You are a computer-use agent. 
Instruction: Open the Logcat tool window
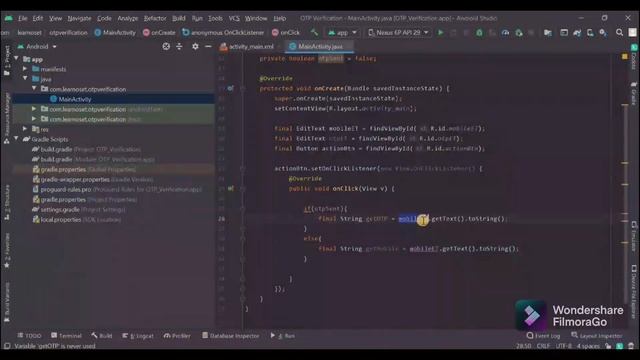[x=138, y=336]
